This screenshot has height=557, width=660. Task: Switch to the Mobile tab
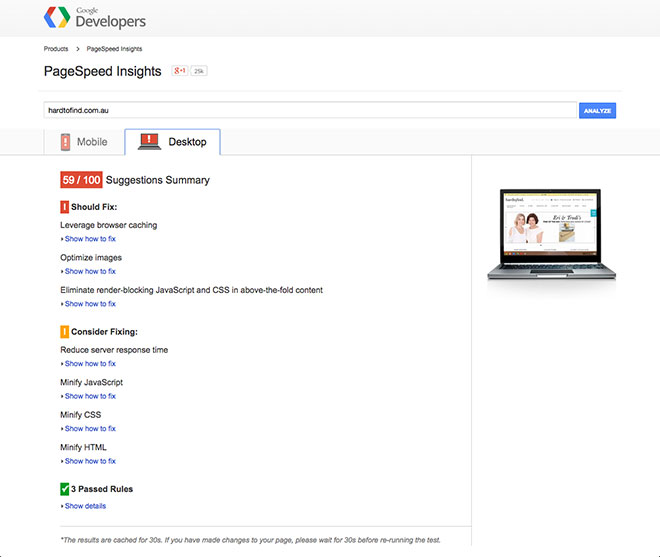[x=84, y=142]
